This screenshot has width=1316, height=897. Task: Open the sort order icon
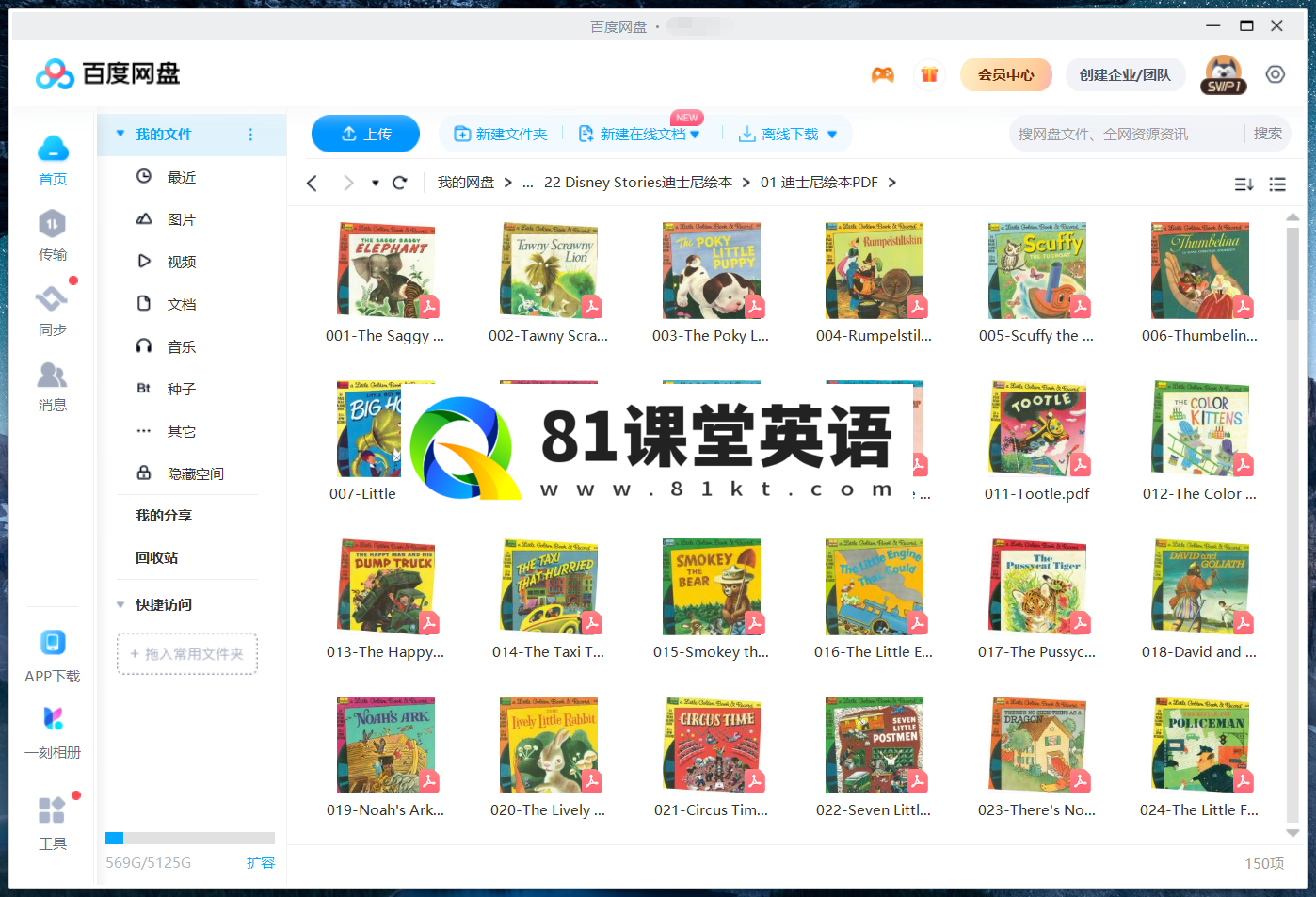(1244, 184)
